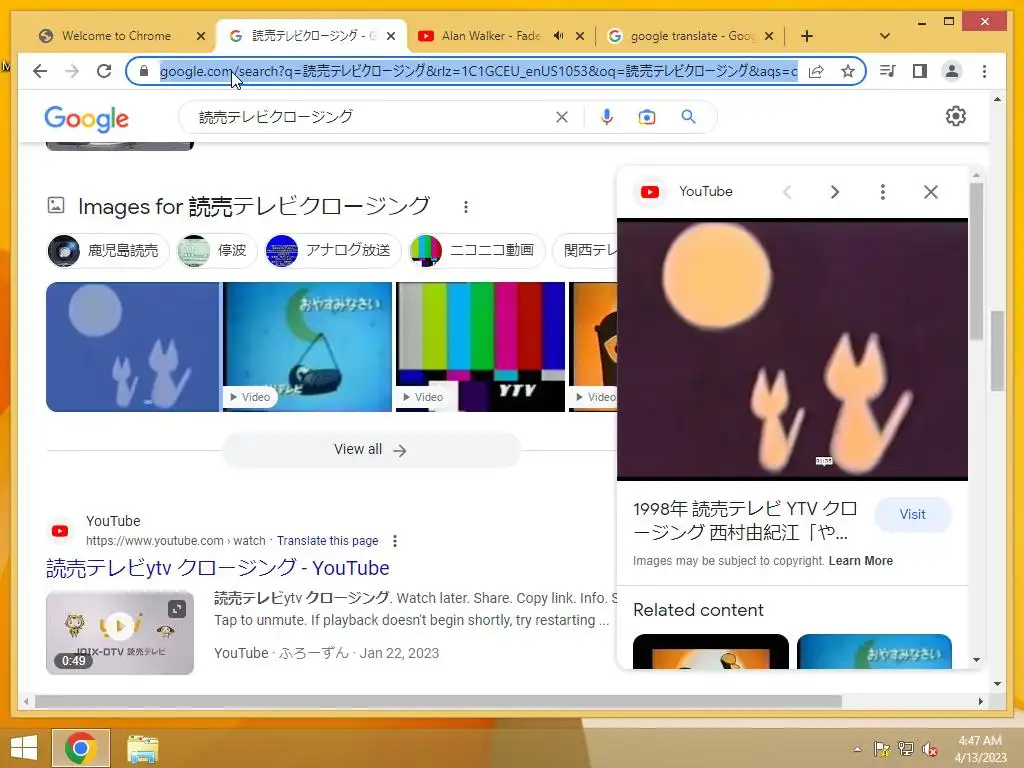
Task: Open the YTV color bars thumbnail
Action: click(x=480, y=347)
